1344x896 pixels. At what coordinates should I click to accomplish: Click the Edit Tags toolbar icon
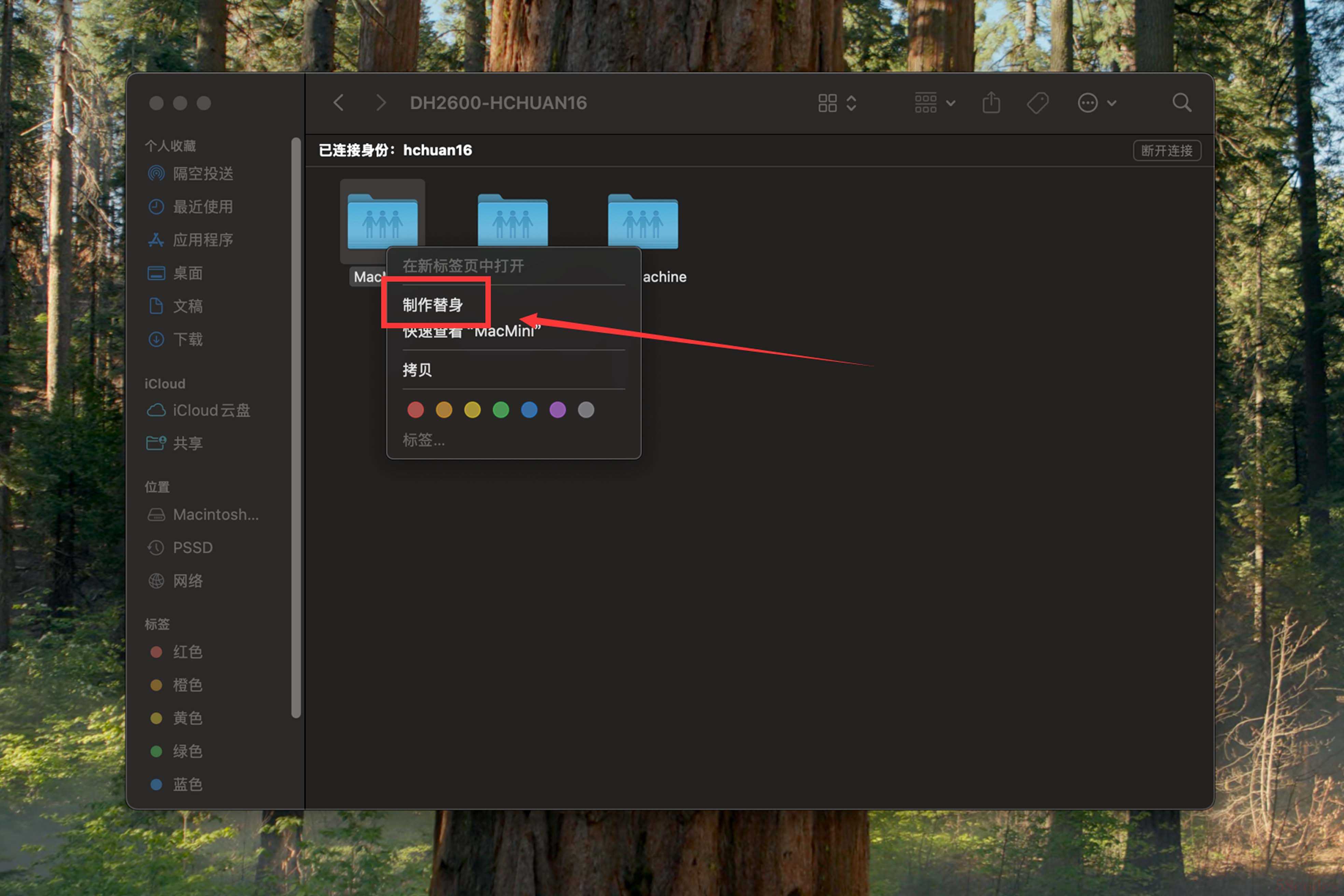tap(1037, 103)
